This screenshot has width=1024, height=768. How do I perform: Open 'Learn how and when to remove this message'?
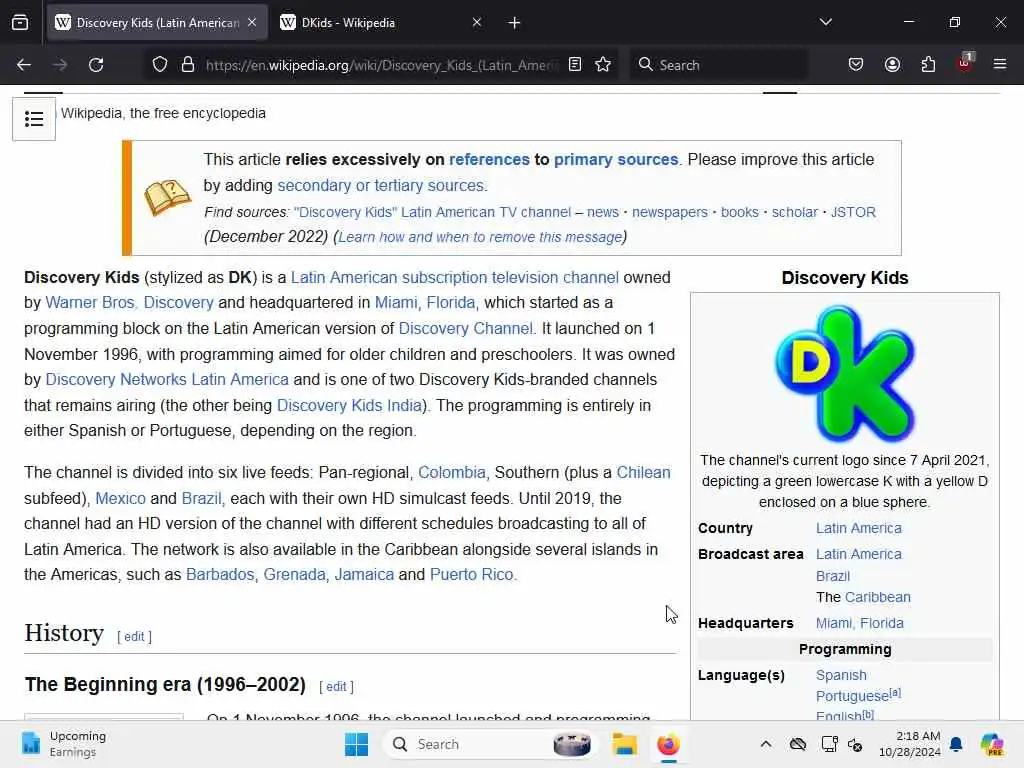(x=480, y=237)
